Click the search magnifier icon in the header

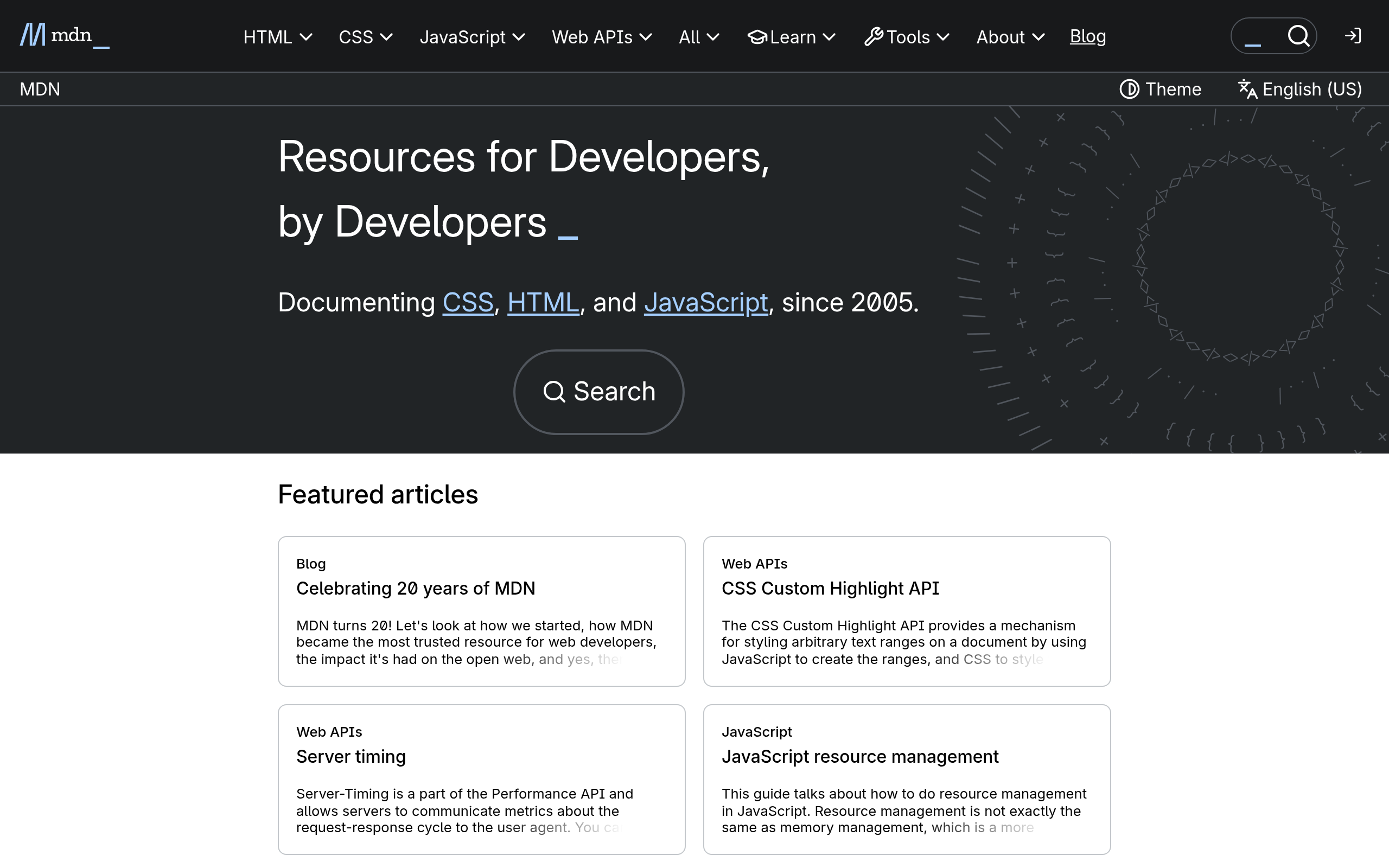coord(1299,36)
